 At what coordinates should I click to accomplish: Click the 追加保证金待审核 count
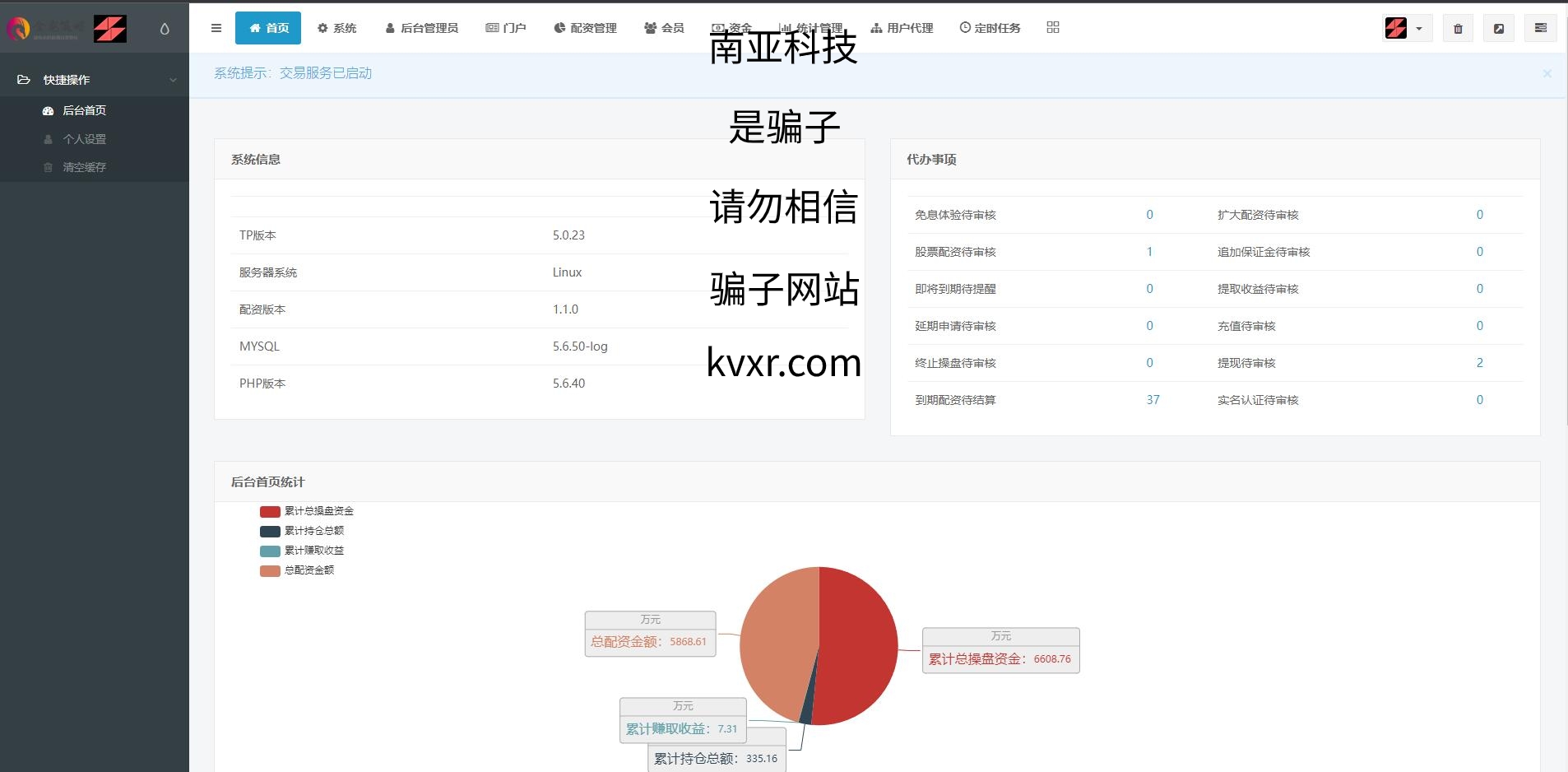[1479, 252]
